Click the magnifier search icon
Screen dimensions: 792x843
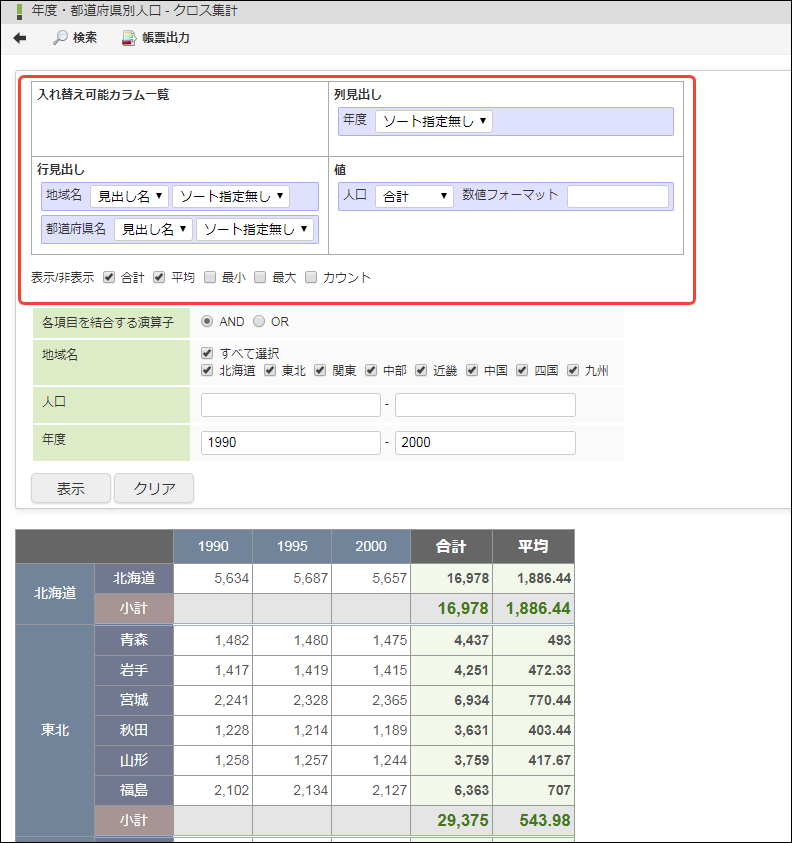click(x=60, y=38)
